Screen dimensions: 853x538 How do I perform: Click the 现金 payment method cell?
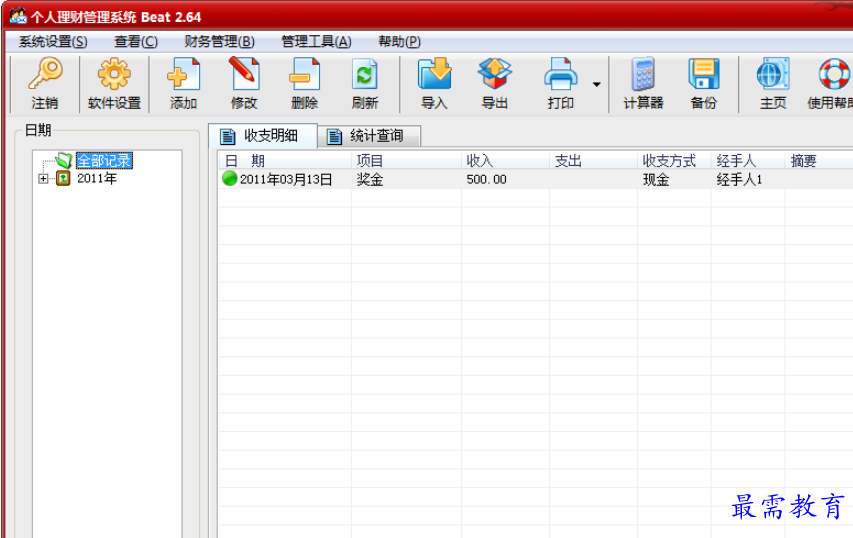[x=656, y=180]
